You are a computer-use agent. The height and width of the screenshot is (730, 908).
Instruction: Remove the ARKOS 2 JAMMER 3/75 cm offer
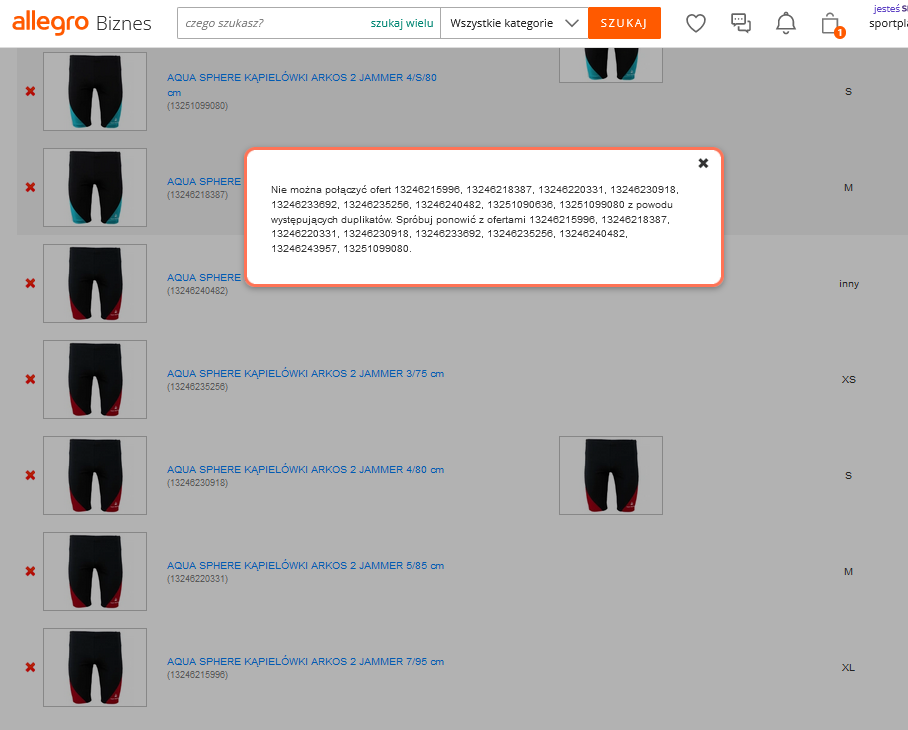click(30, 379)
